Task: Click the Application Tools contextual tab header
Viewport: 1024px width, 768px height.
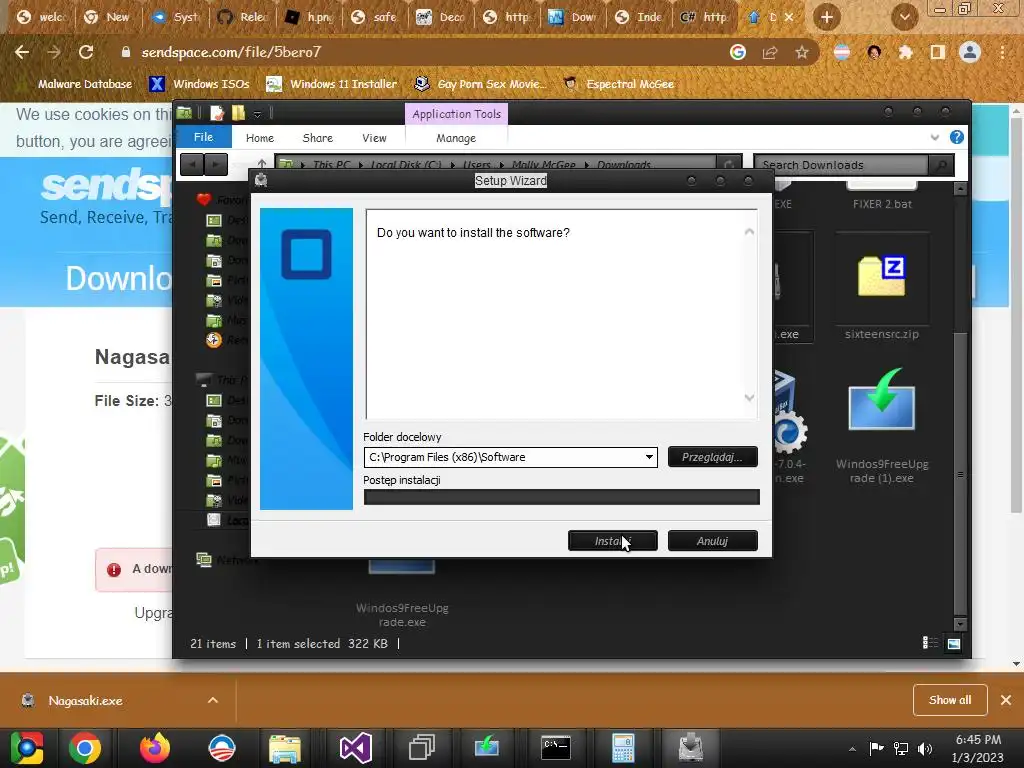Action: (x=456, y=114)
